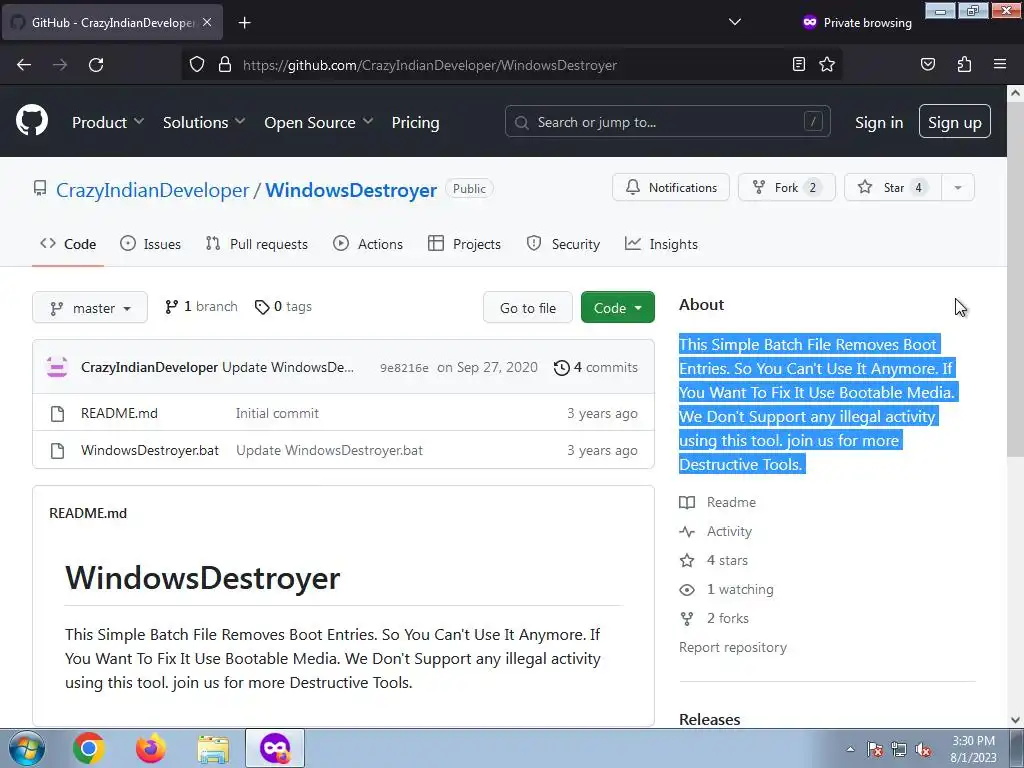
Task: Click the Firefox private browsing taskbar icon
Action: pos(275,748)
